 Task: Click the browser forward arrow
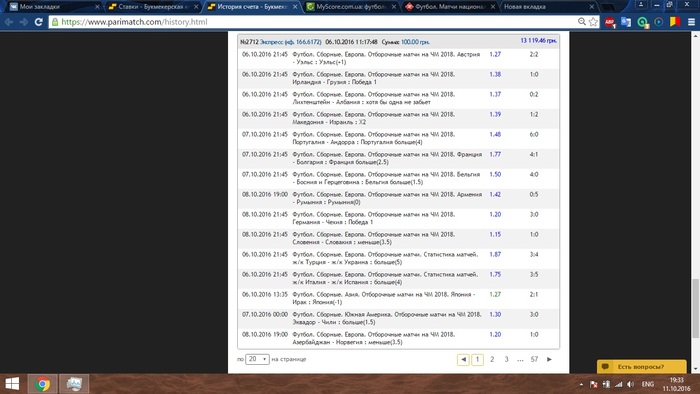pos(24,22)
